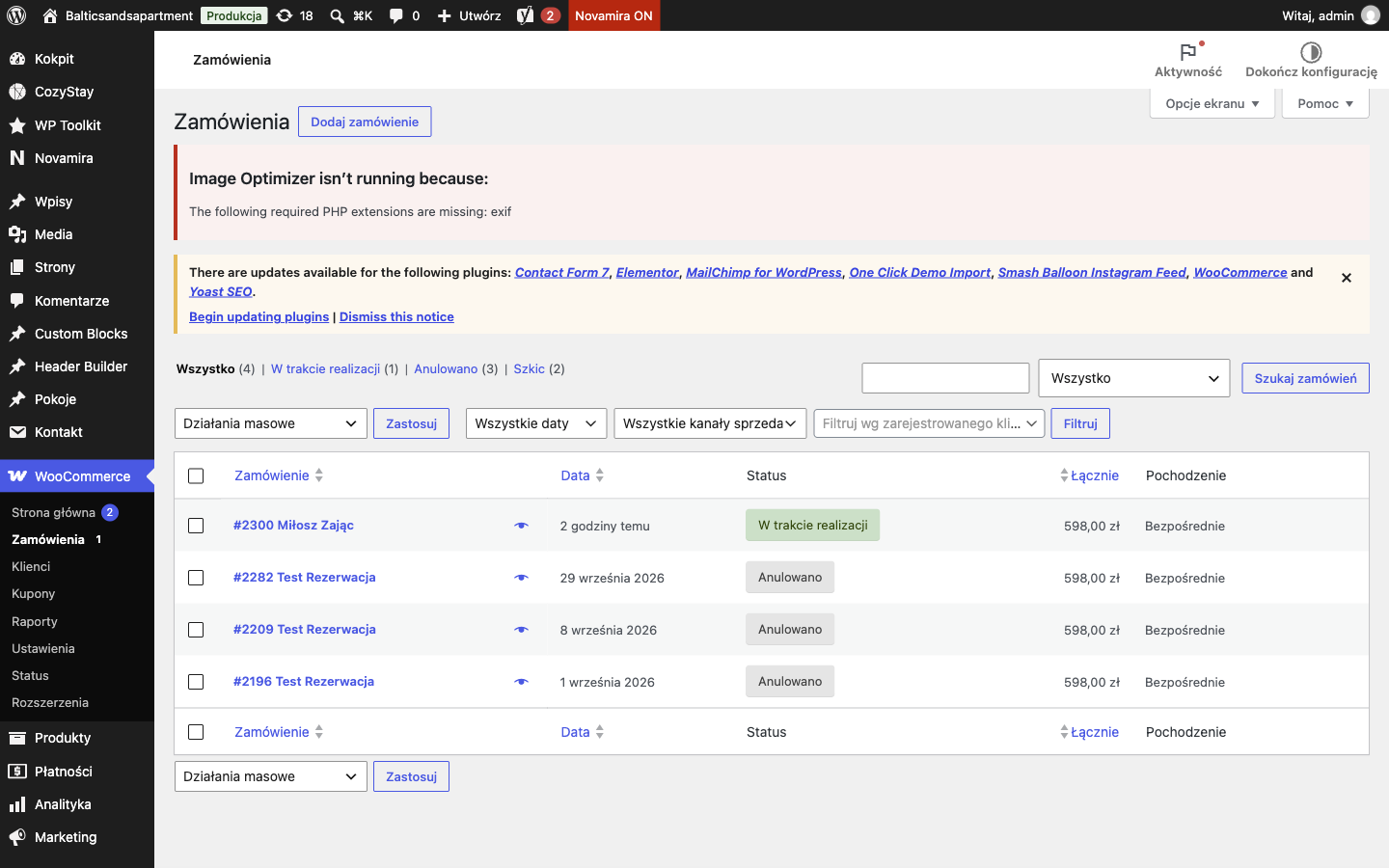This screenshot has height=868, width=1389.
Task: Open the top Działania masowe dropdown
Action: coord(271,423)
